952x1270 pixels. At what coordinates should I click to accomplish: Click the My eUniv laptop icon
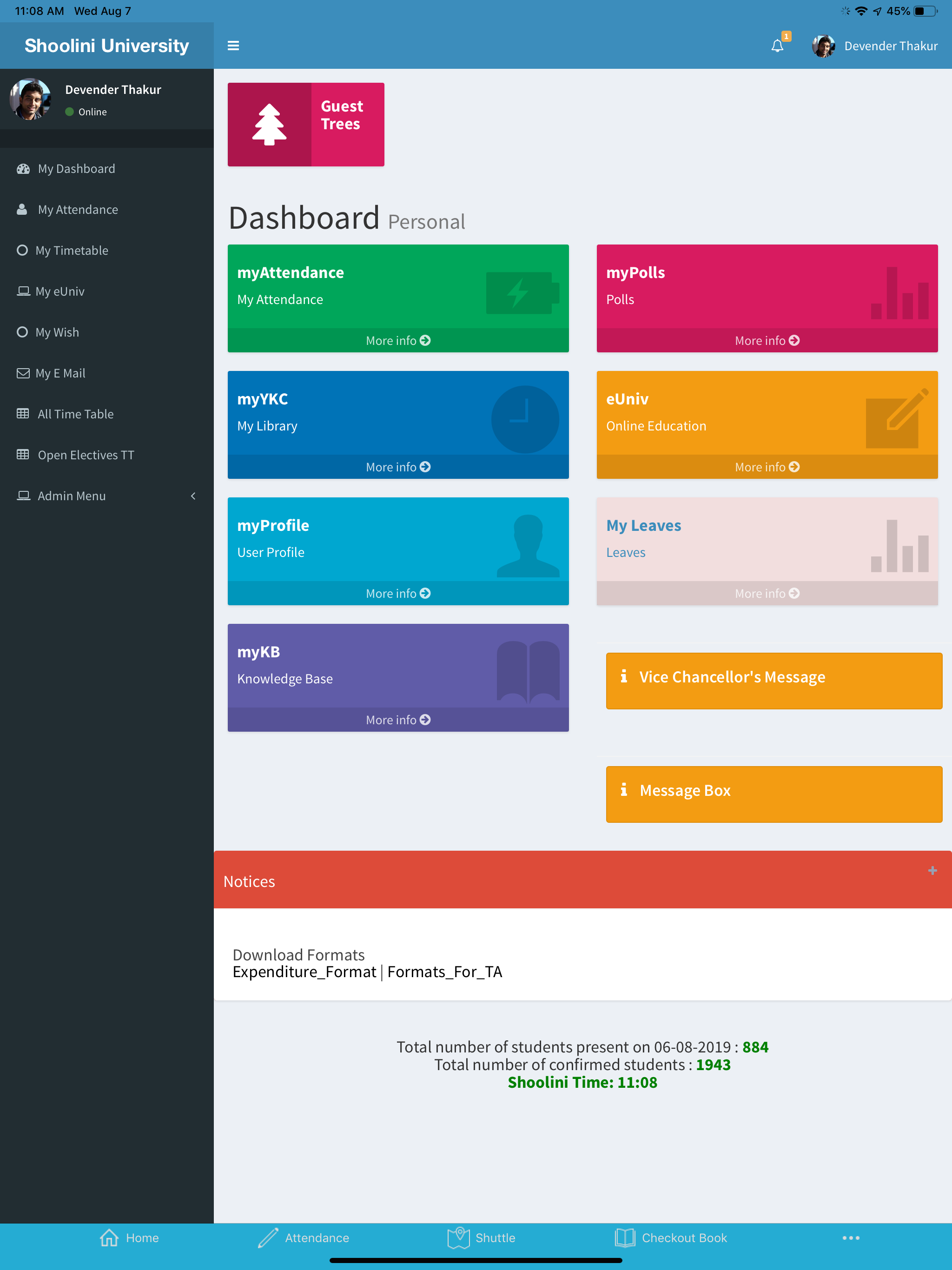(x=23, y=291)
